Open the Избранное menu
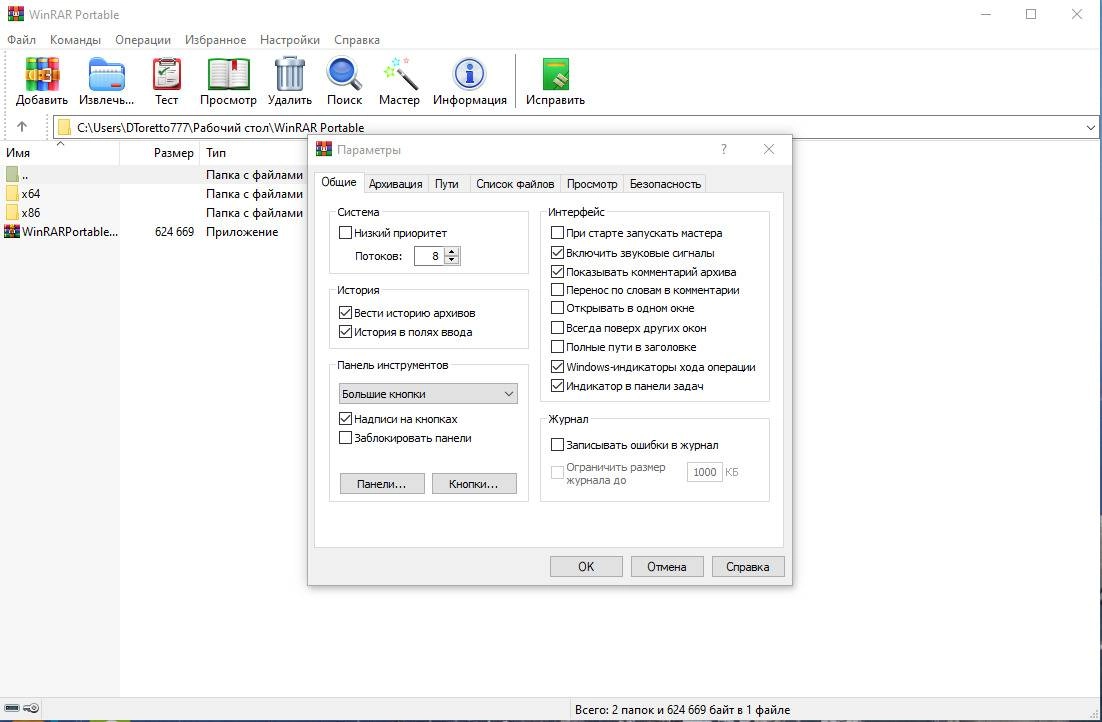 point(215,40)
